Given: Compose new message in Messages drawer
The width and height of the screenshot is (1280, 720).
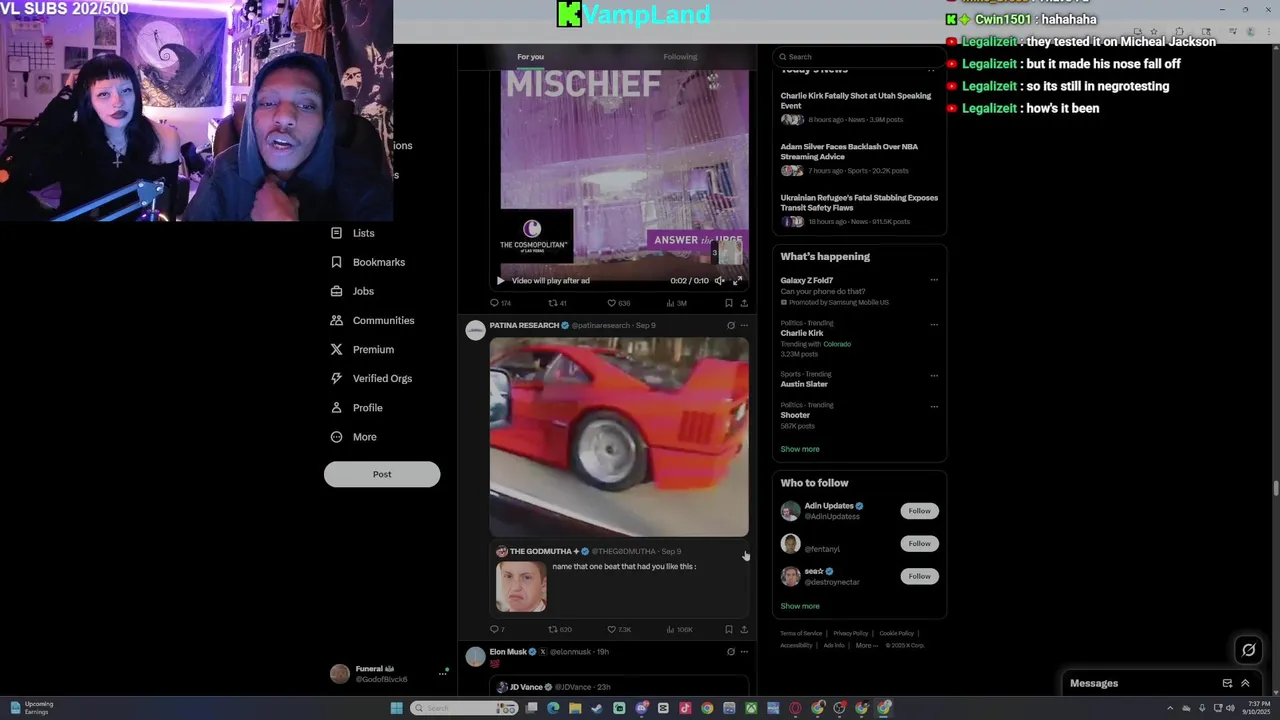Looking at the screenshot, I should click(1227, 683).
